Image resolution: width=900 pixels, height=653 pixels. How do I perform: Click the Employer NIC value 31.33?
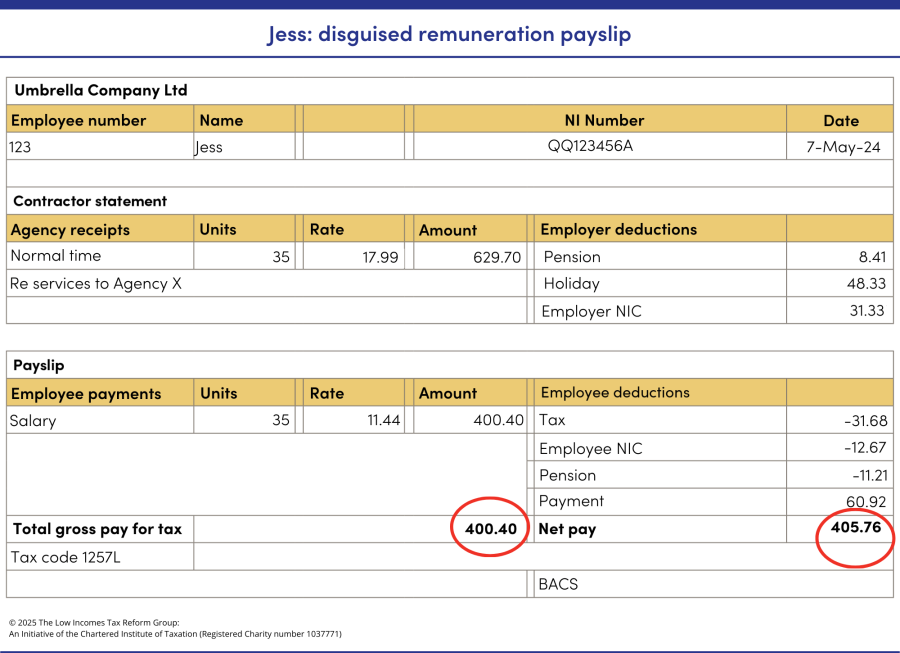pos(866,311)
